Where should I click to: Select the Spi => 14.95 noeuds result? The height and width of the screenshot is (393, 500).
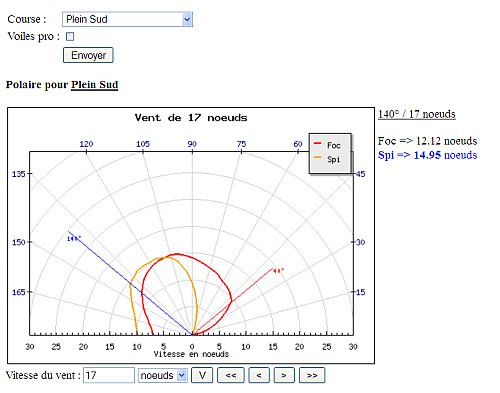(427, 155)
